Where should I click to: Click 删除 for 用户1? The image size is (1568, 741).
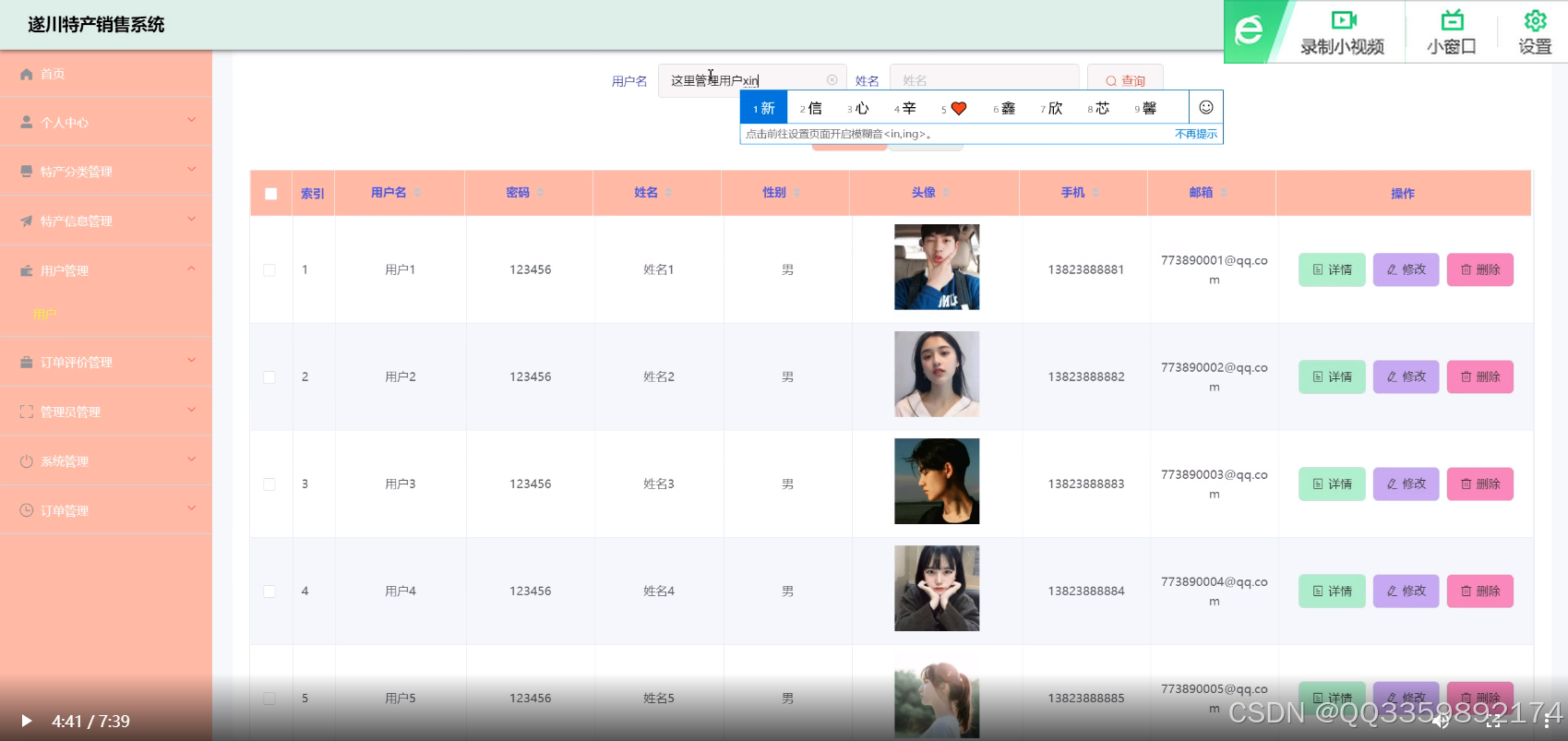click(x=1480, y=269)
